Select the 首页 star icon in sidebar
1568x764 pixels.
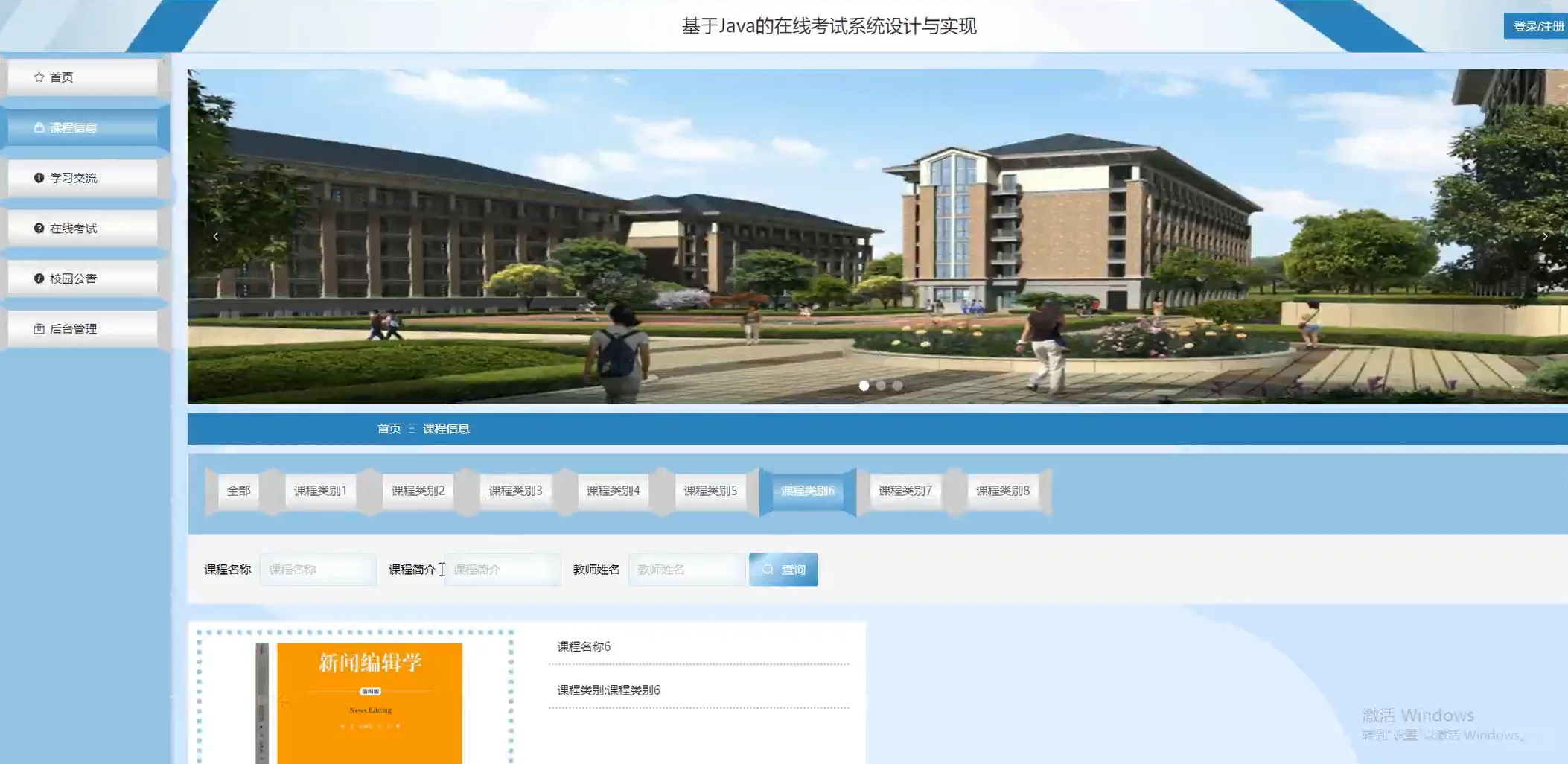38,76
